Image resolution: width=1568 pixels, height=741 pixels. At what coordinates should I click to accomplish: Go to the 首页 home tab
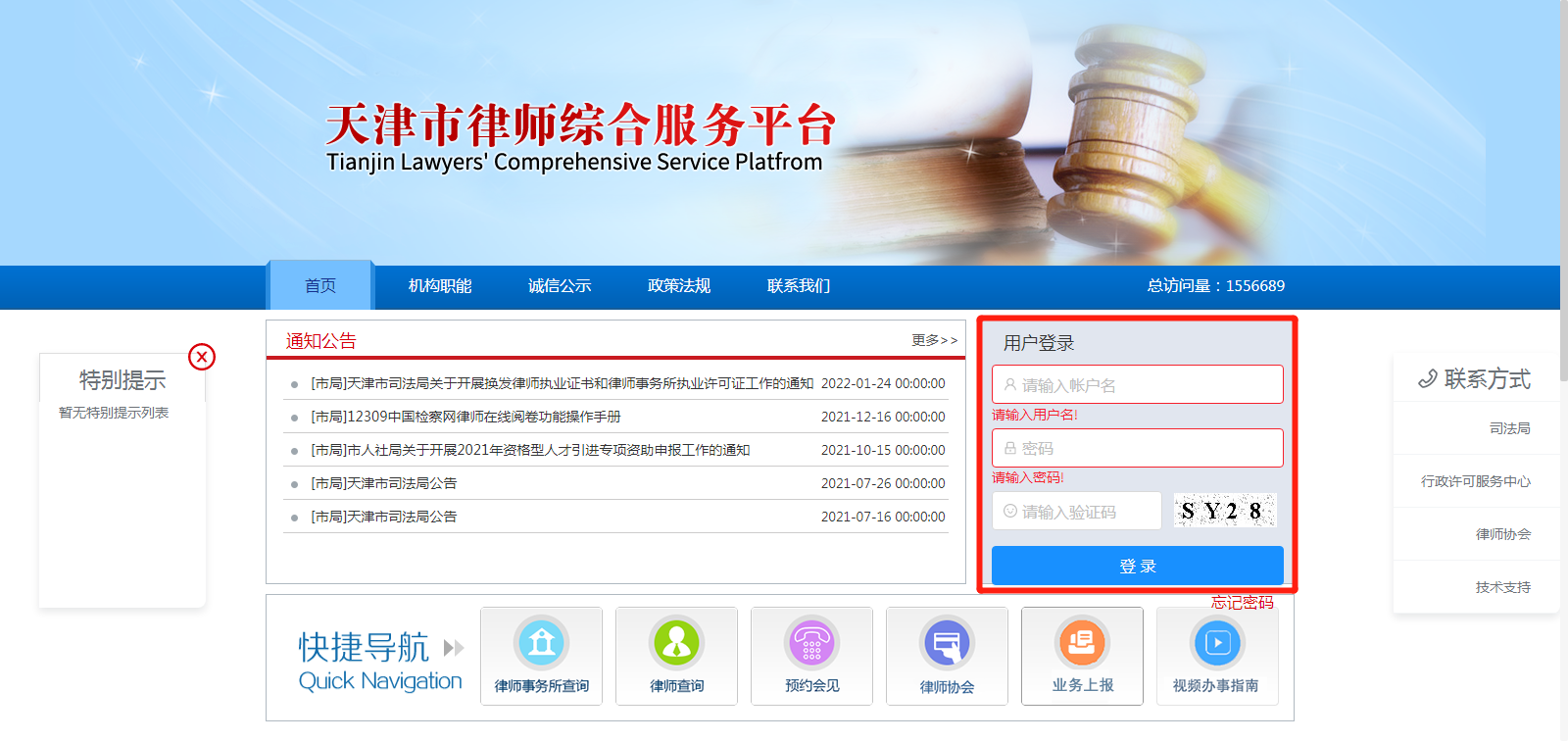pyautogui.click(x=320, y=286)
